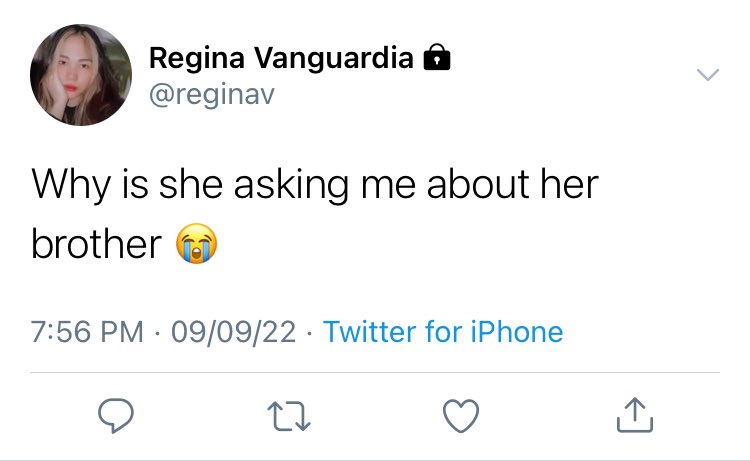This screenshot has width=750, height=461.
Task: Open the Twitter for iPhone source link
Action: [x=443, y=332]
